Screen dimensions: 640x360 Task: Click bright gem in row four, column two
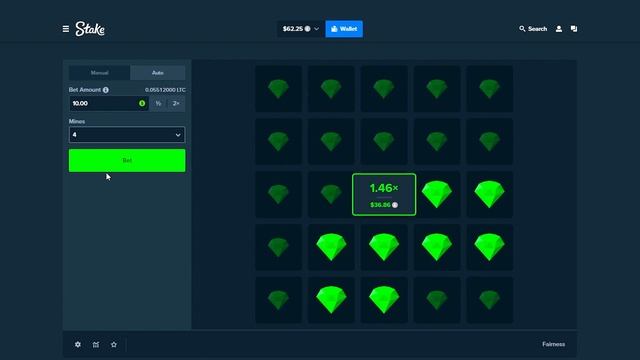pyautogui.click(x=331, y=247)
